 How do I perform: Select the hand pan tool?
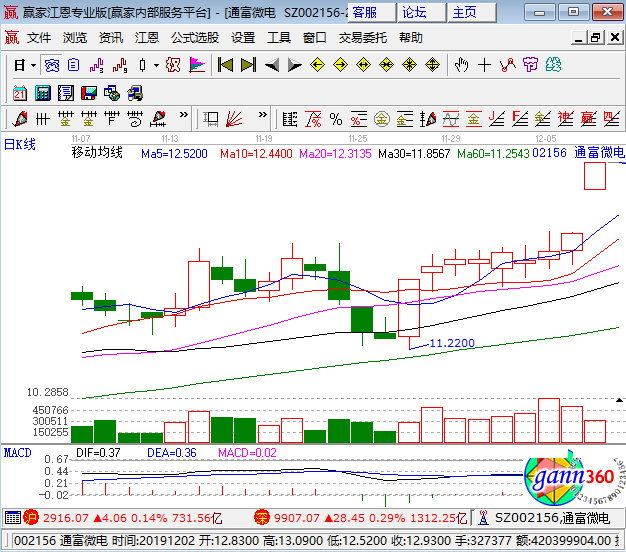coord(462,65)
